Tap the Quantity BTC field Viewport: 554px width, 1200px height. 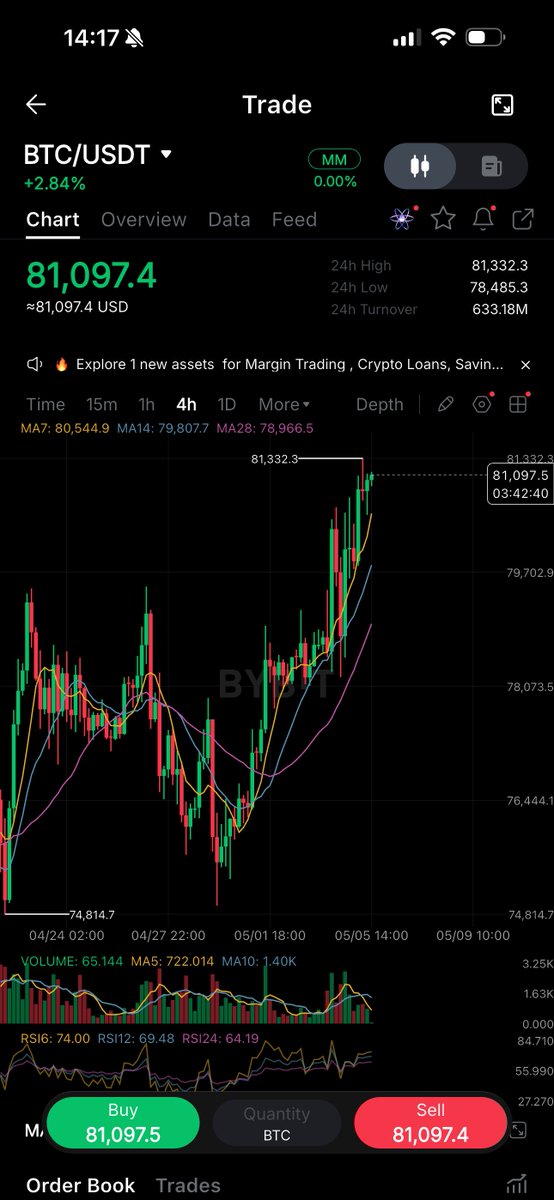coord(277,1124)
